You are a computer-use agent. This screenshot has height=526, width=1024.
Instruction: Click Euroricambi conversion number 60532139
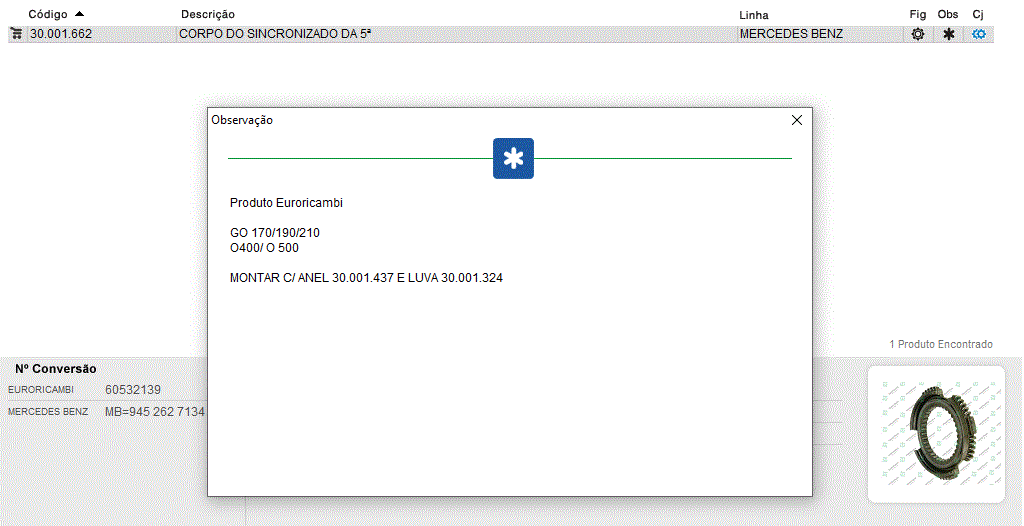pyautogui.click(x=133, y=390)
